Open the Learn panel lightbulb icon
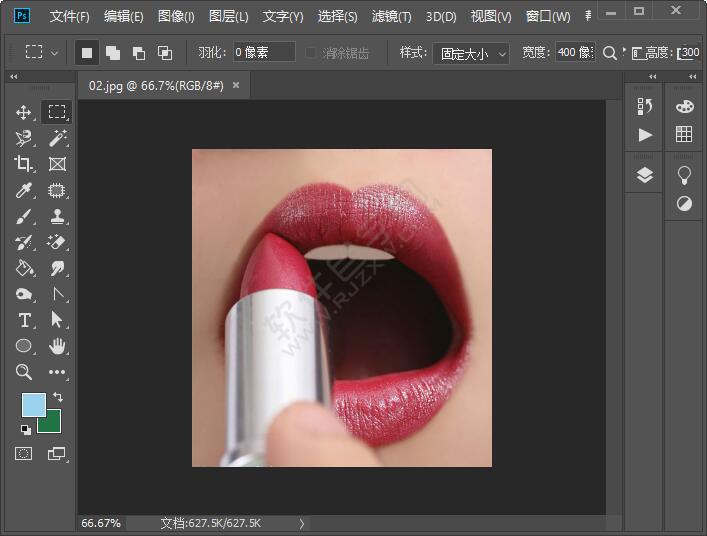The width and height of the screenshot is (707, 536). (684, 175)
